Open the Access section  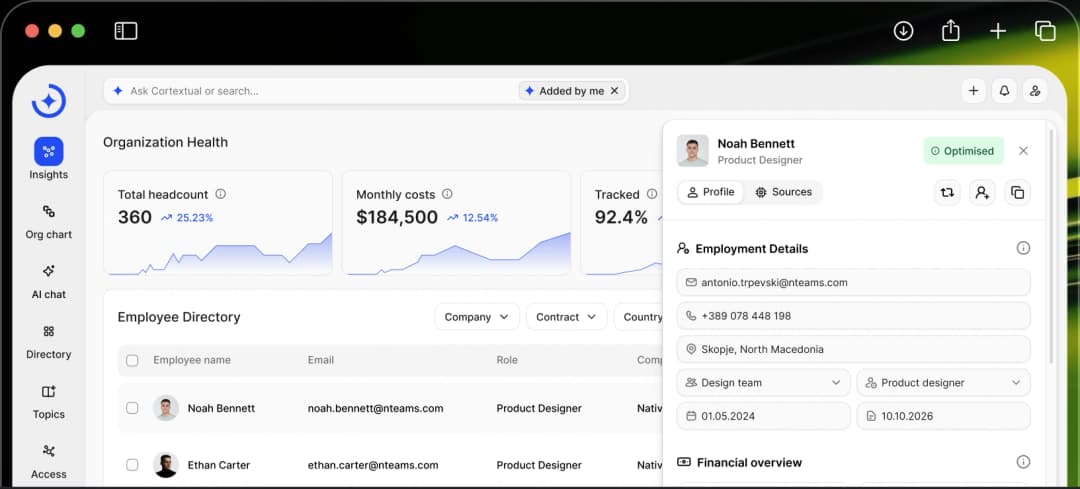[x=48, y=461]
